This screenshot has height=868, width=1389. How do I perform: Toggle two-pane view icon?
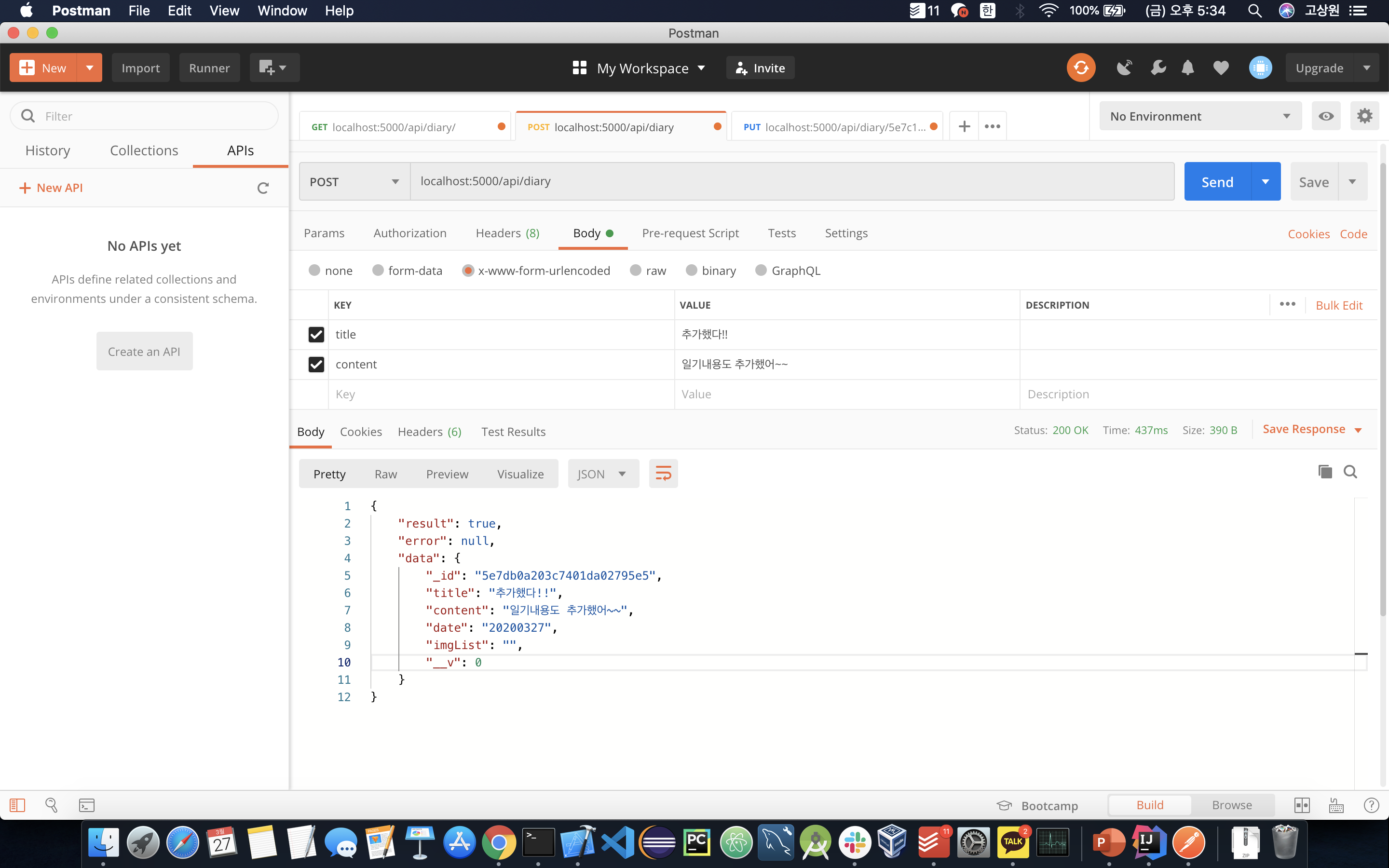pyautogui.click(x=1302, y=805)
